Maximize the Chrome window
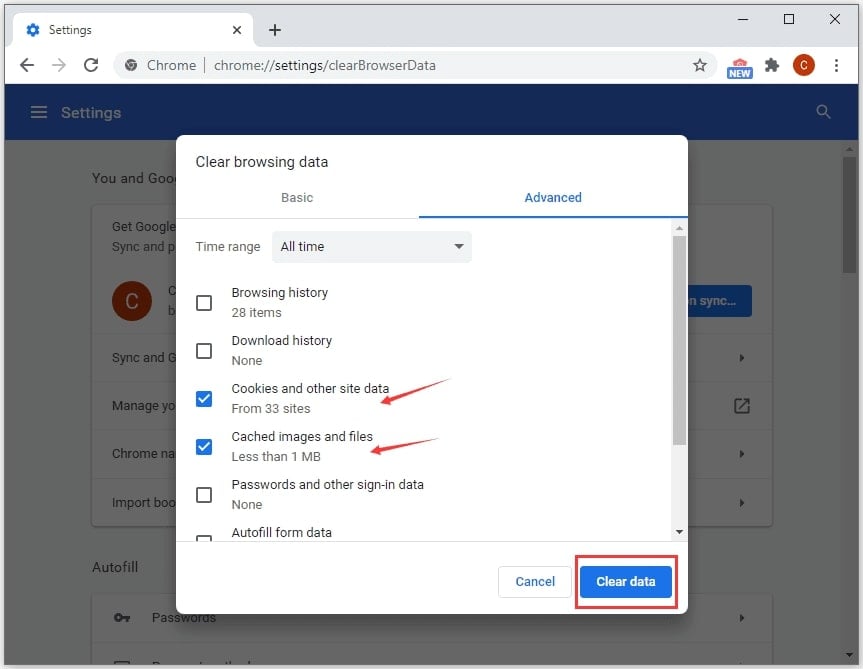863x669 pixels. tap(789, 19)
